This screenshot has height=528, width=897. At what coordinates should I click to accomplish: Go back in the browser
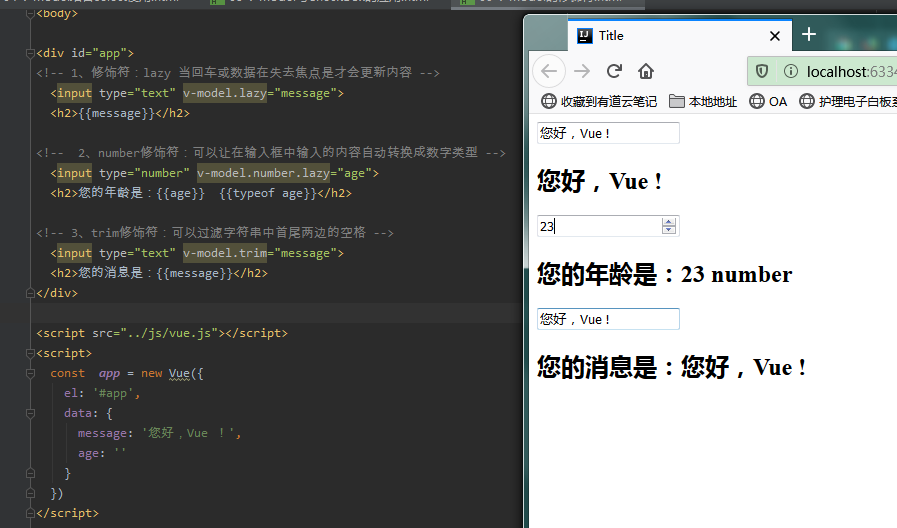tap(549, 72)
